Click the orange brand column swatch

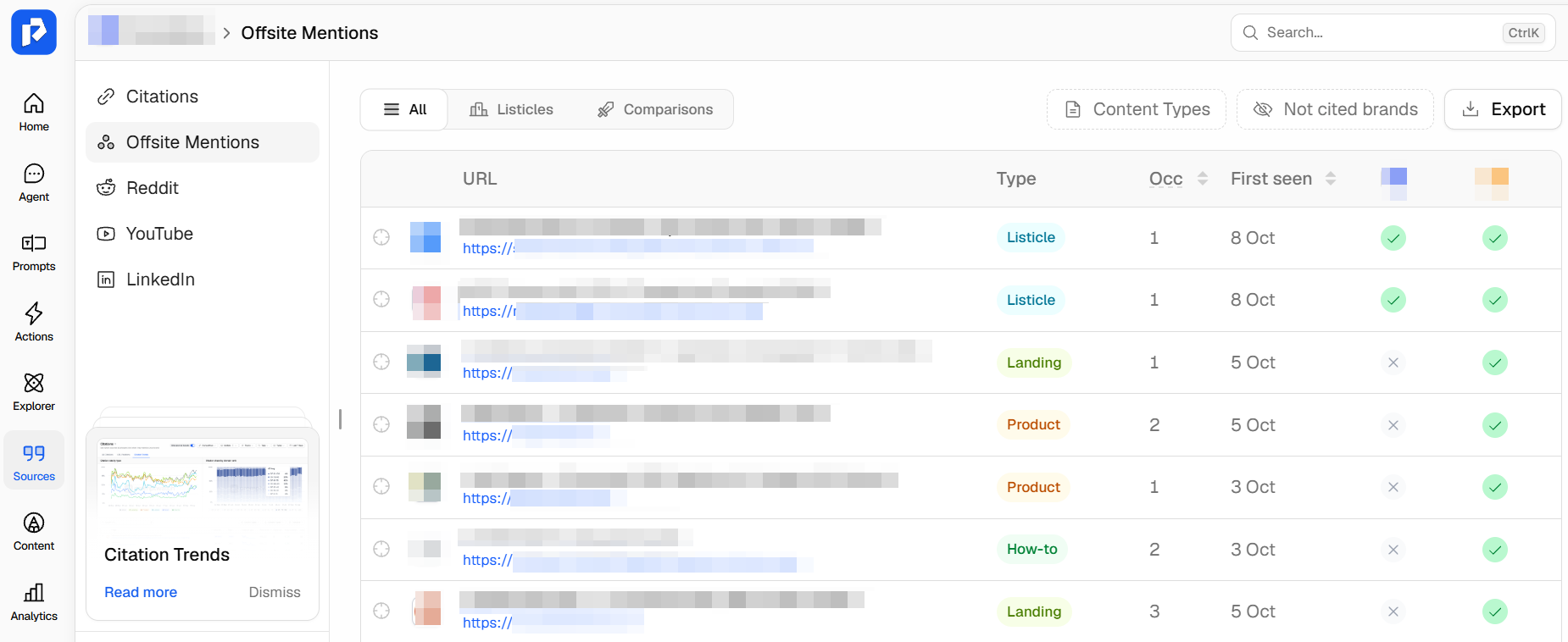tap(1492, 183)
